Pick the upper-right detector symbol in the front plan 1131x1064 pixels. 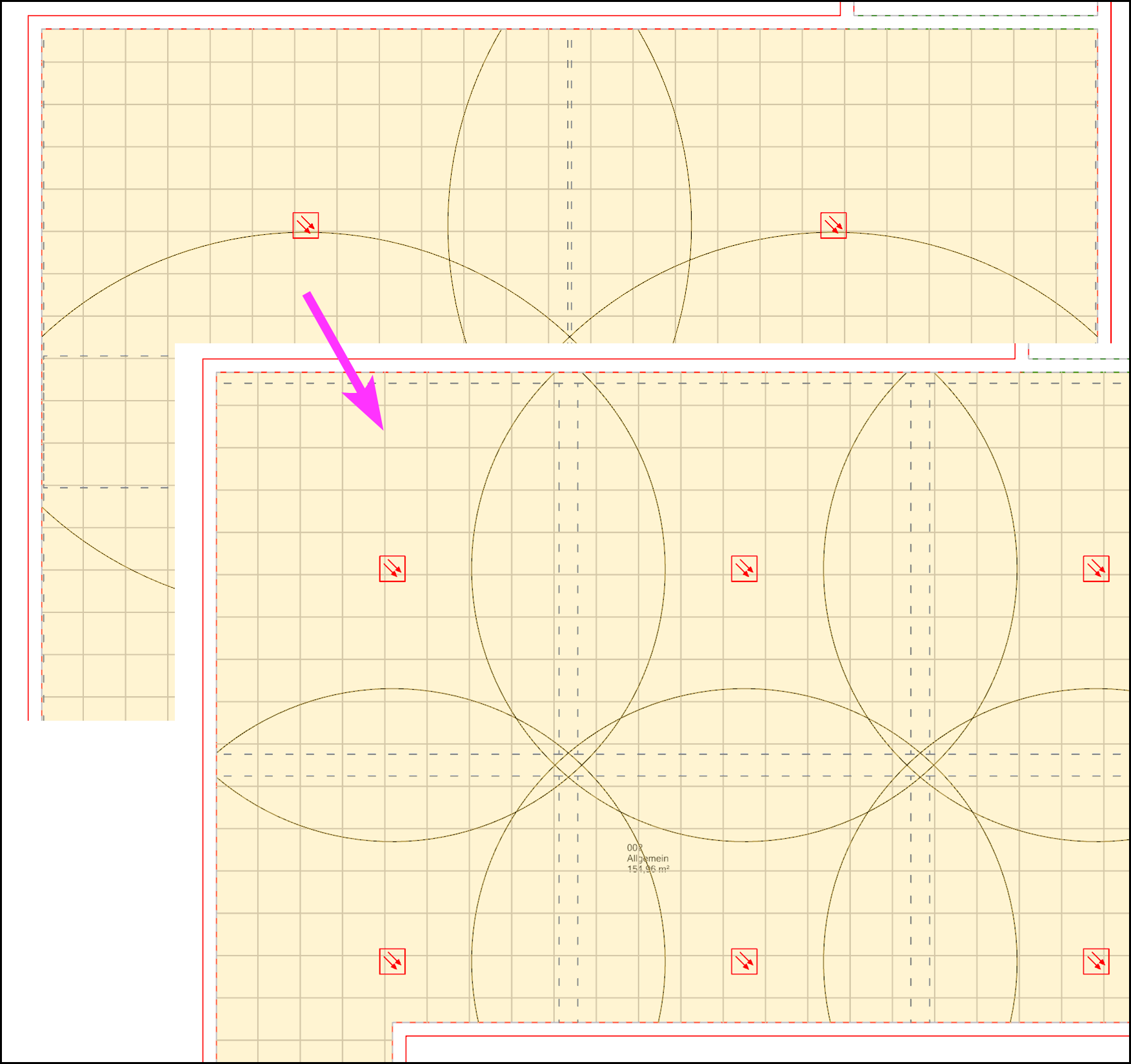coord(1096,568)
